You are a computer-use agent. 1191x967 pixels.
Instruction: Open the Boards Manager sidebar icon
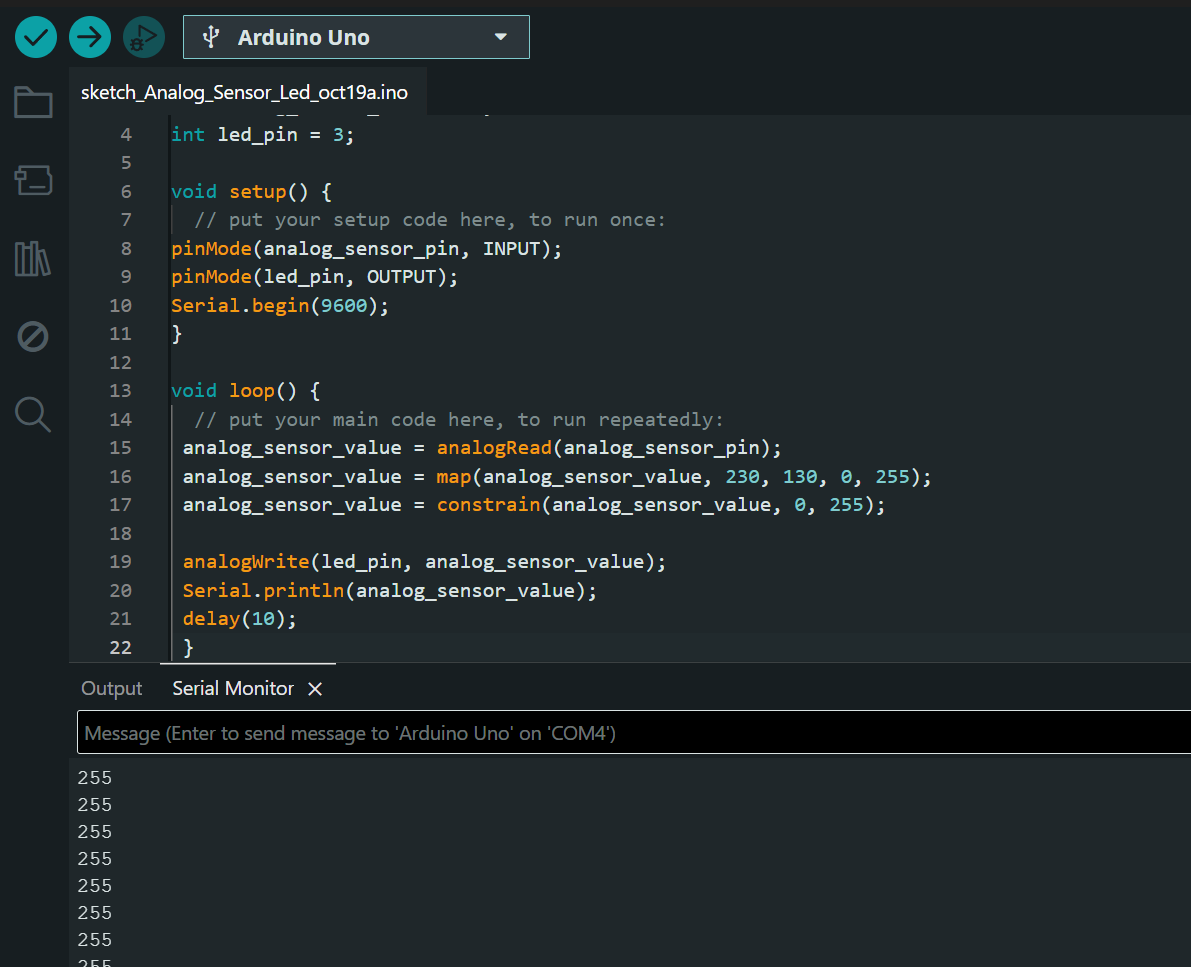coord(33,181)
